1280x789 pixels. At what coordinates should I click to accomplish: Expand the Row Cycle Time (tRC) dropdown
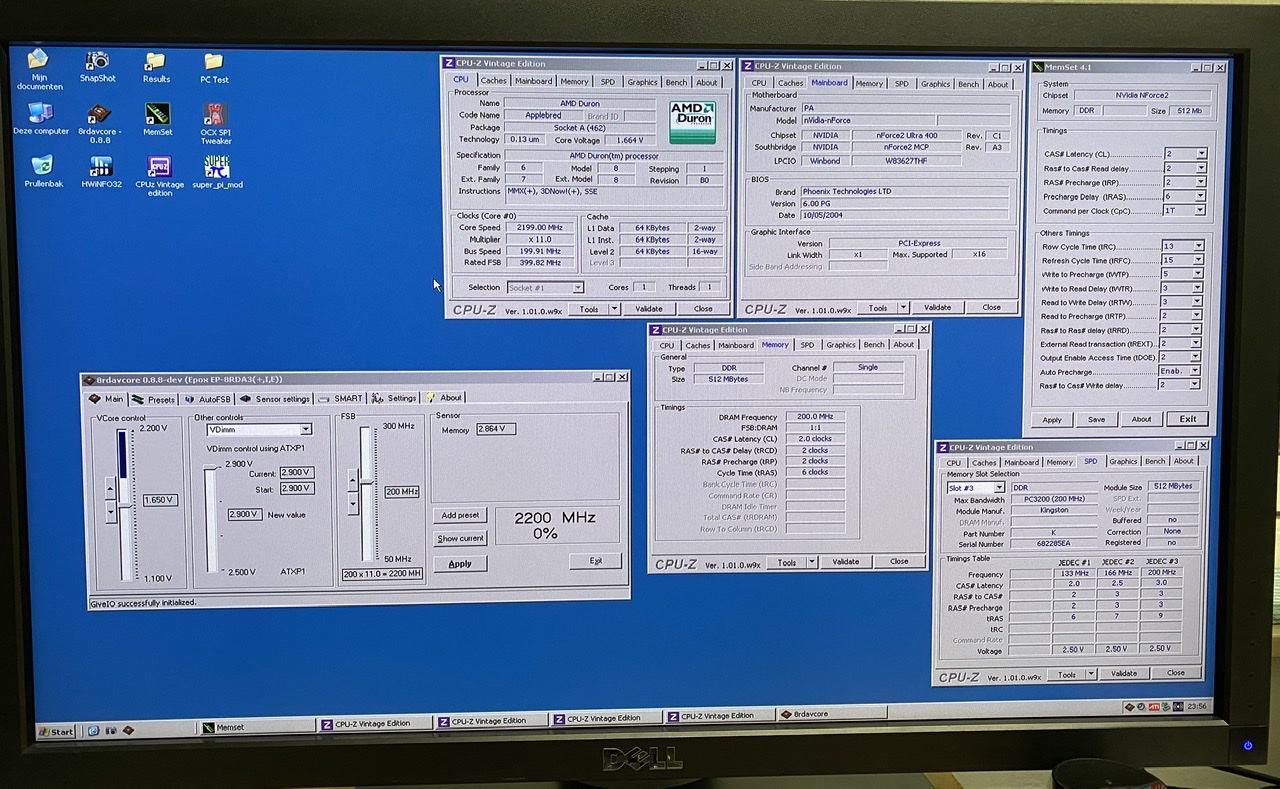(x=1198, y=245)
